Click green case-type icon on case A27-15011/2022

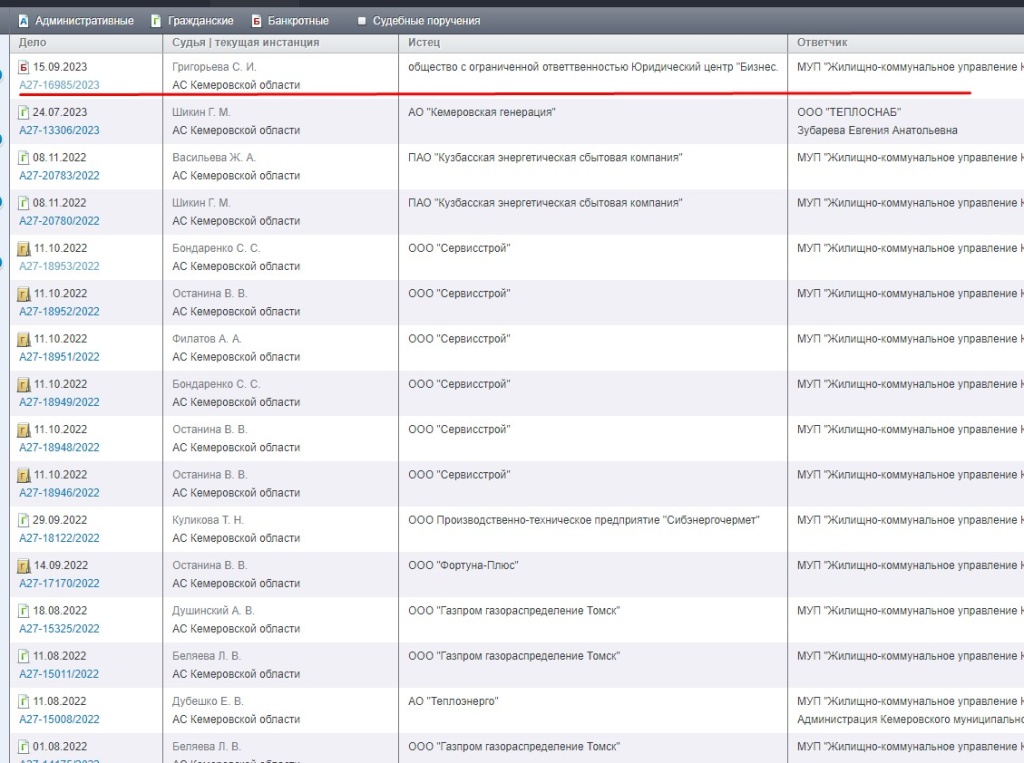(25, 656)
